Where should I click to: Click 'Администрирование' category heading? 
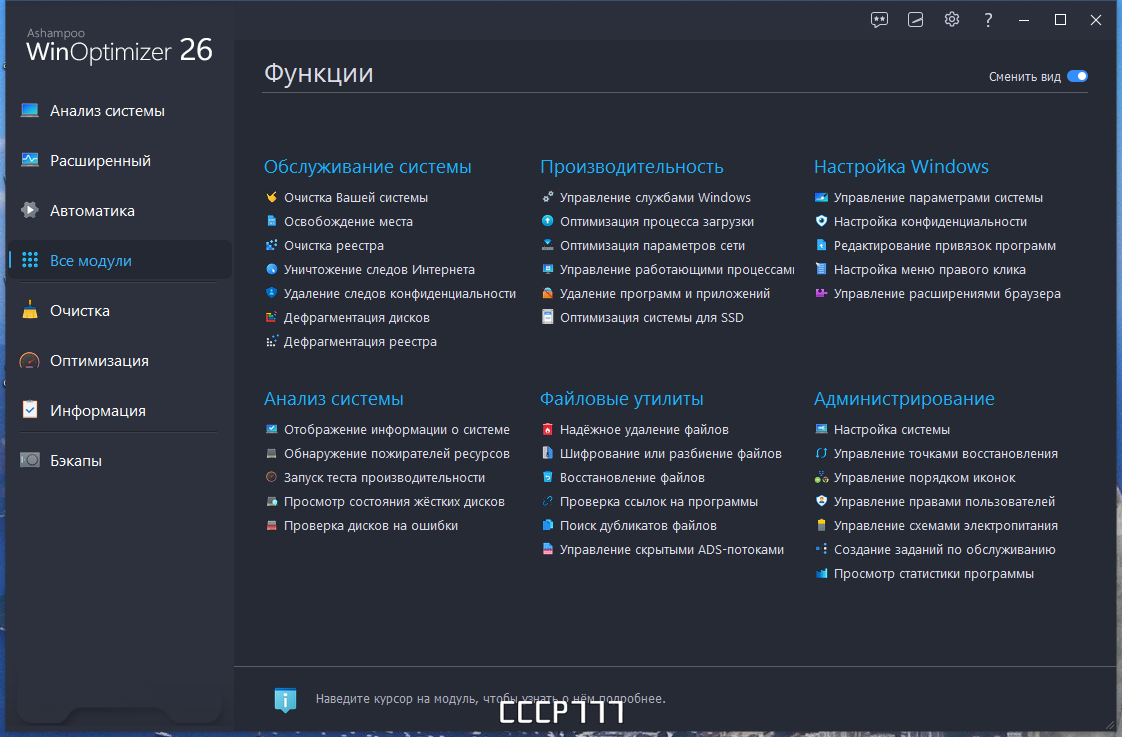point(904,399)
